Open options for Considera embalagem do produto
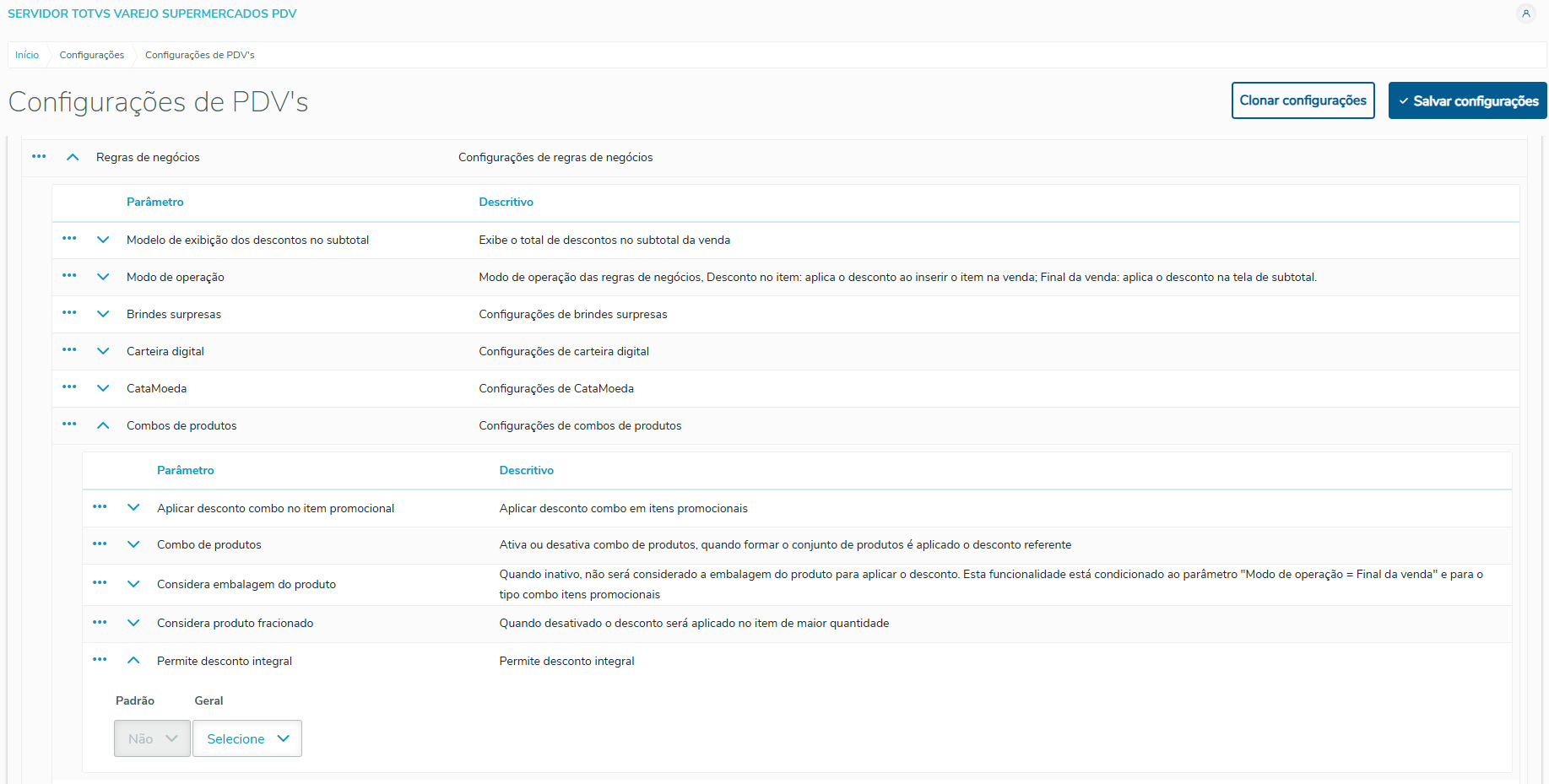The image size is (1549, 784). [100, 583]
